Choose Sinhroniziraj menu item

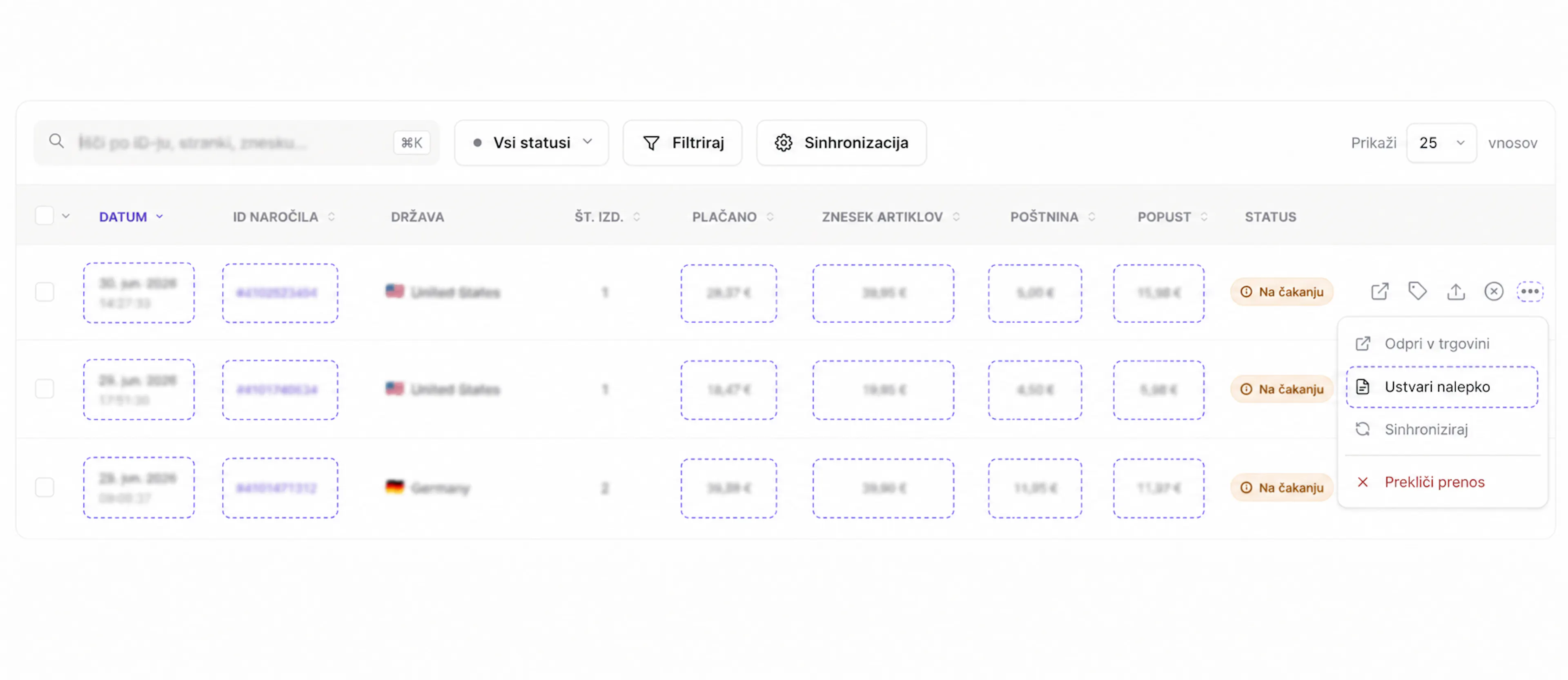(x=1442, y=430)
